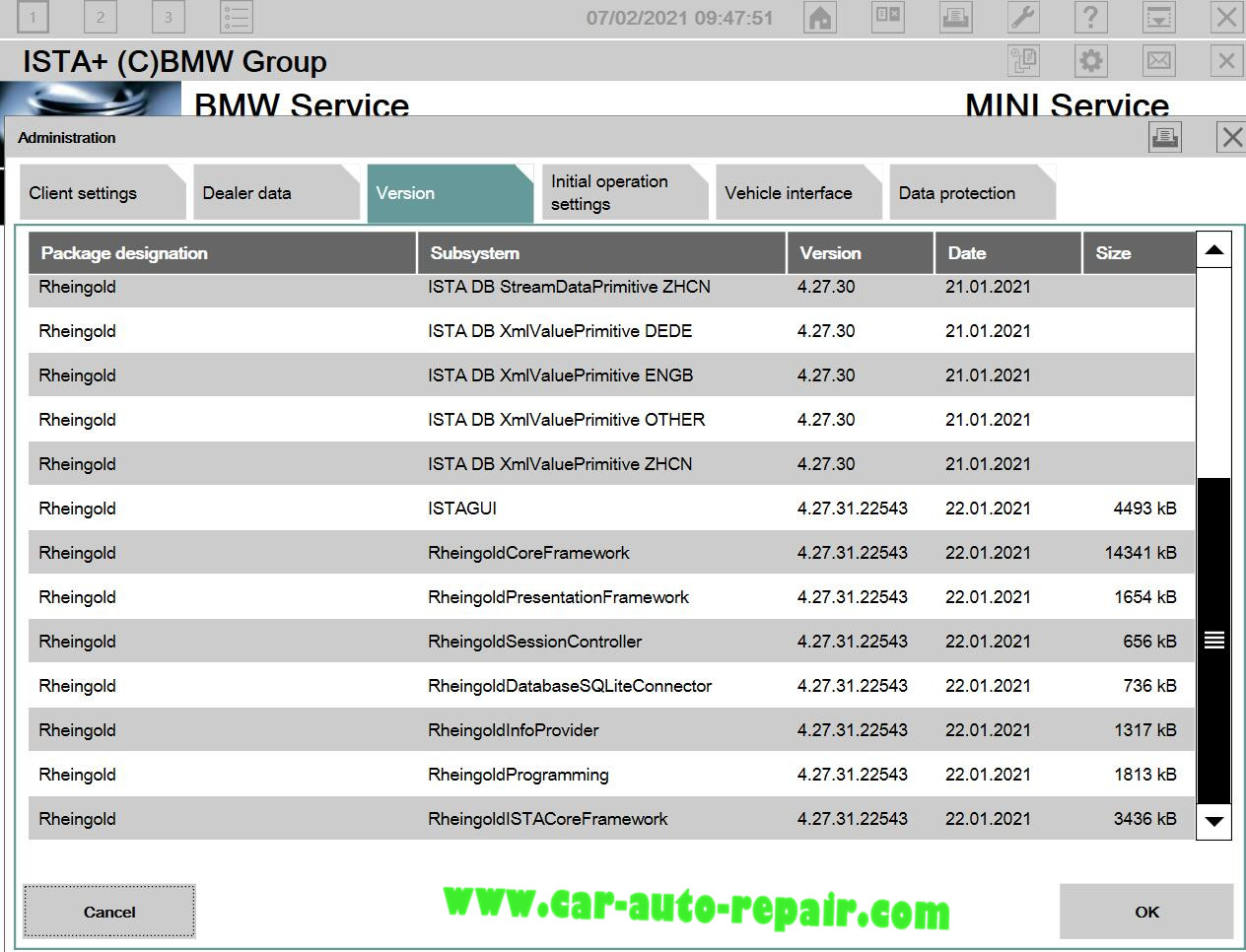Screen dimensions: 1246x952
Task: Open the operations list icon
Action: [237, 17]
